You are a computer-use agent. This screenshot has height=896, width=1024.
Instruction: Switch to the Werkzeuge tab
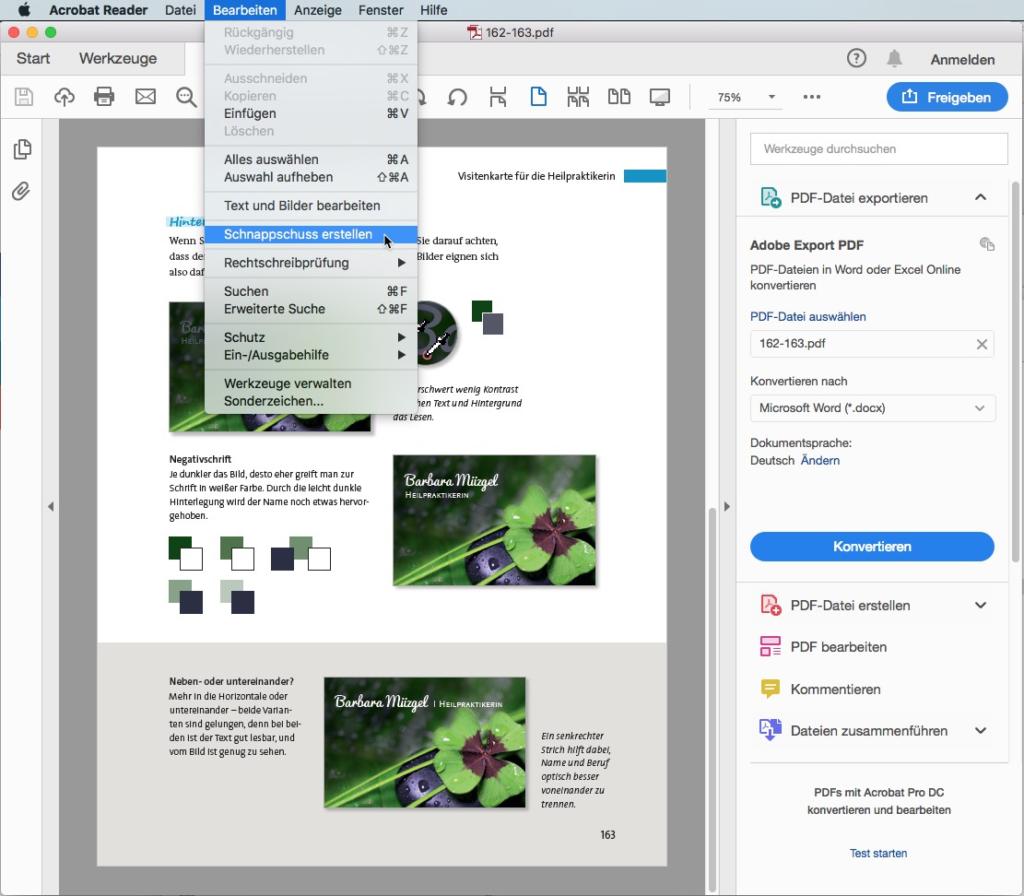coord(119,59)
